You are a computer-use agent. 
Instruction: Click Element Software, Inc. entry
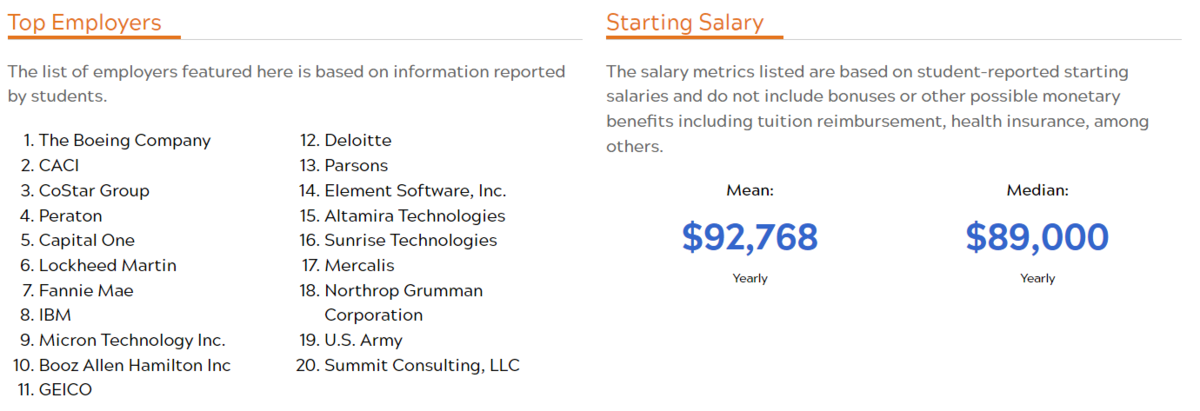(x=415, y=190)
